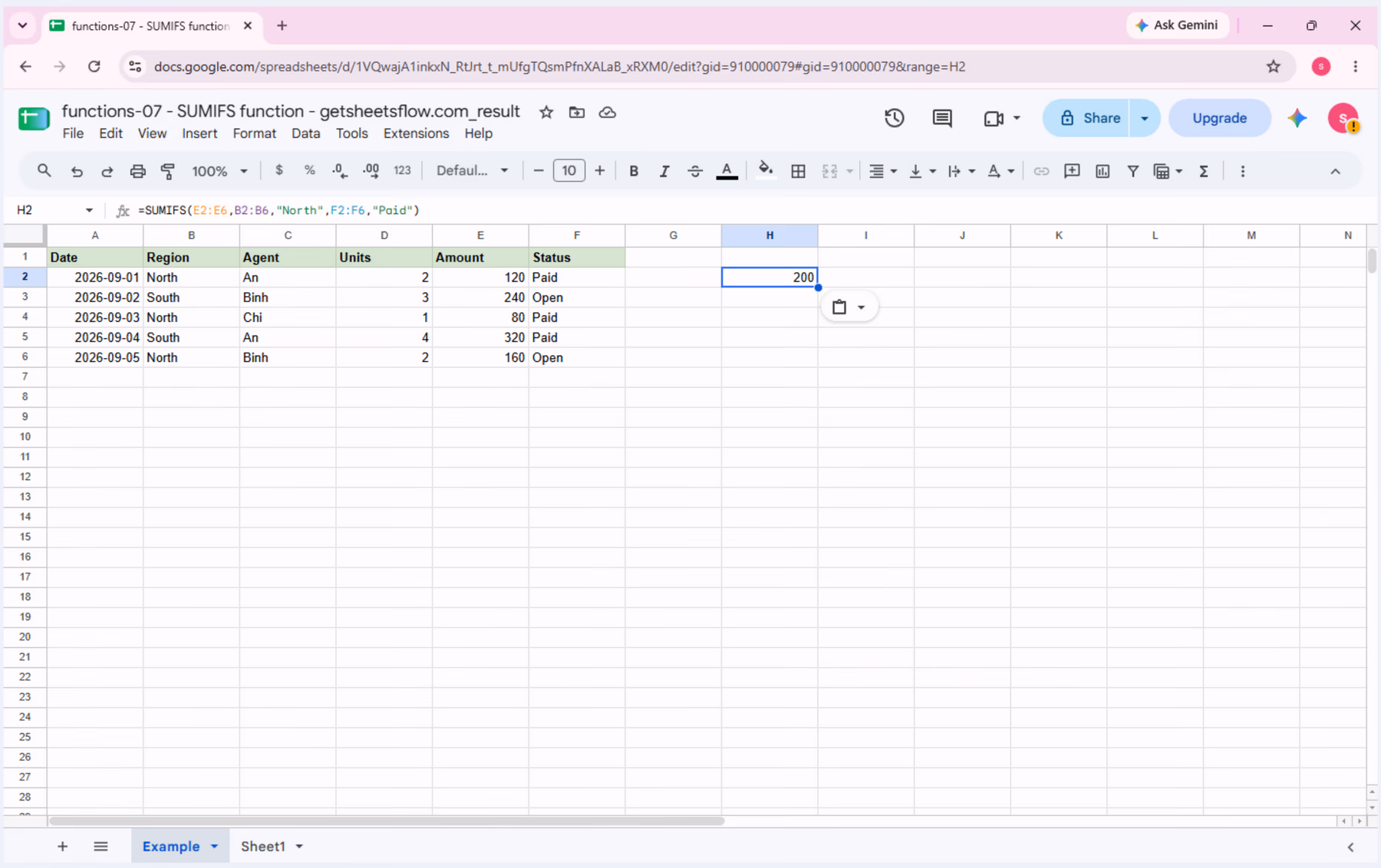Click the redo icon in toolbar
Image resolution: width=1381 pixels, height=868 pixels.
point(107,171)
